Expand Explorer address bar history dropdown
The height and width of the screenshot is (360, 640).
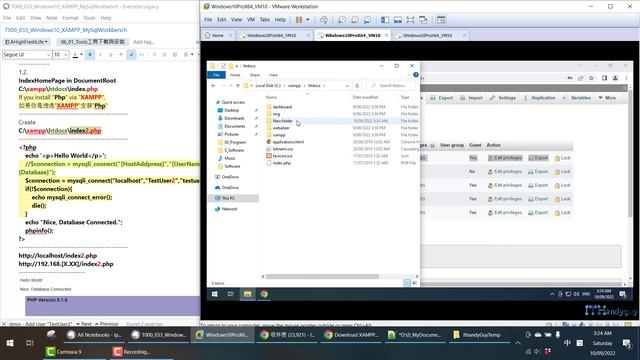tap(347, 86)
